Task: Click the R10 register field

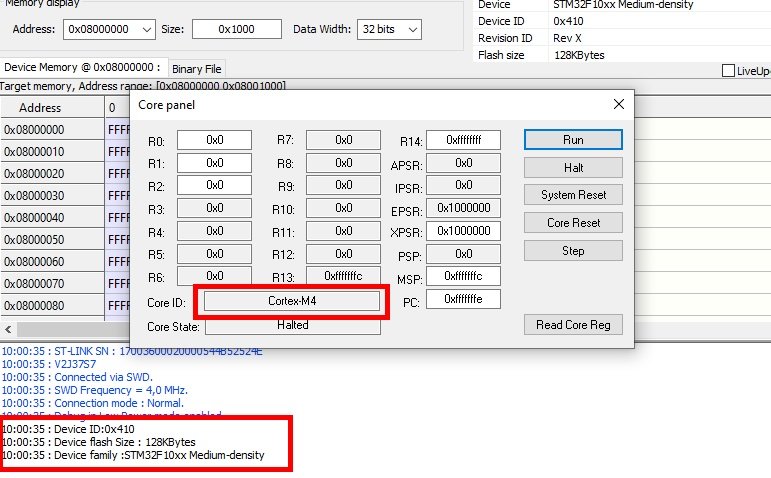Action: (x=343, y=208)
